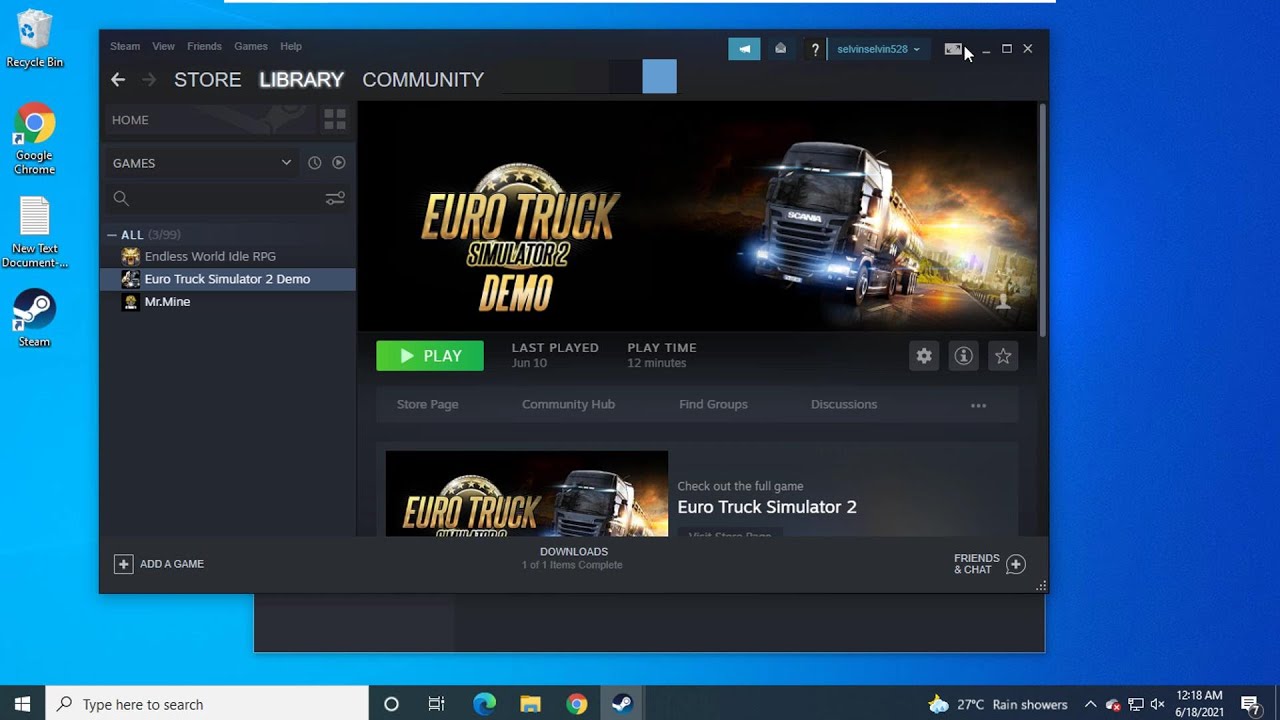Show game info icon
The height and width of the screenshot is (720, 1280).
click(963, 356)
